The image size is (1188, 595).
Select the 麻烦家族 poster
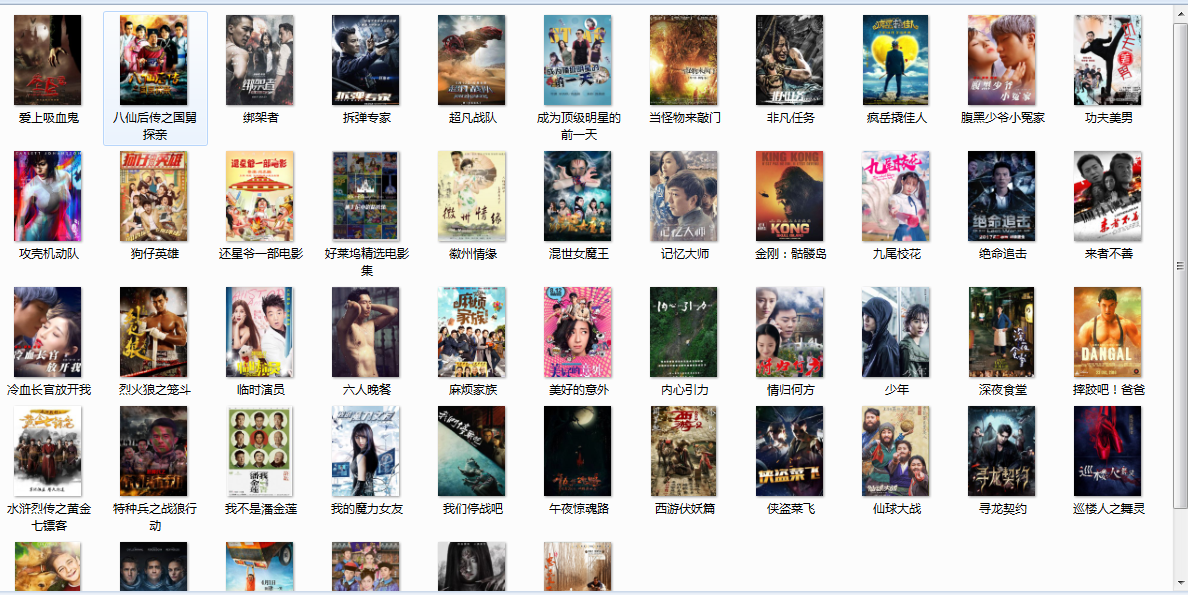click(x=471, y=332)
